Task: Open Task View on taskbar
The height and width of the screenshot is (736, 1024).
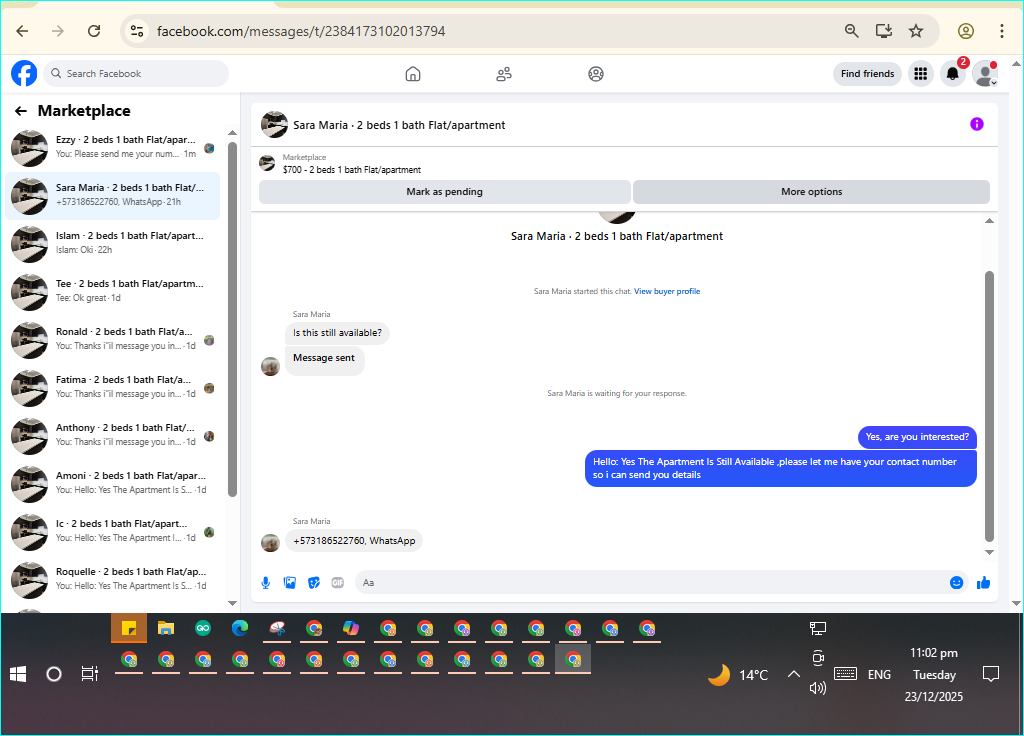Action: point(89,673)
